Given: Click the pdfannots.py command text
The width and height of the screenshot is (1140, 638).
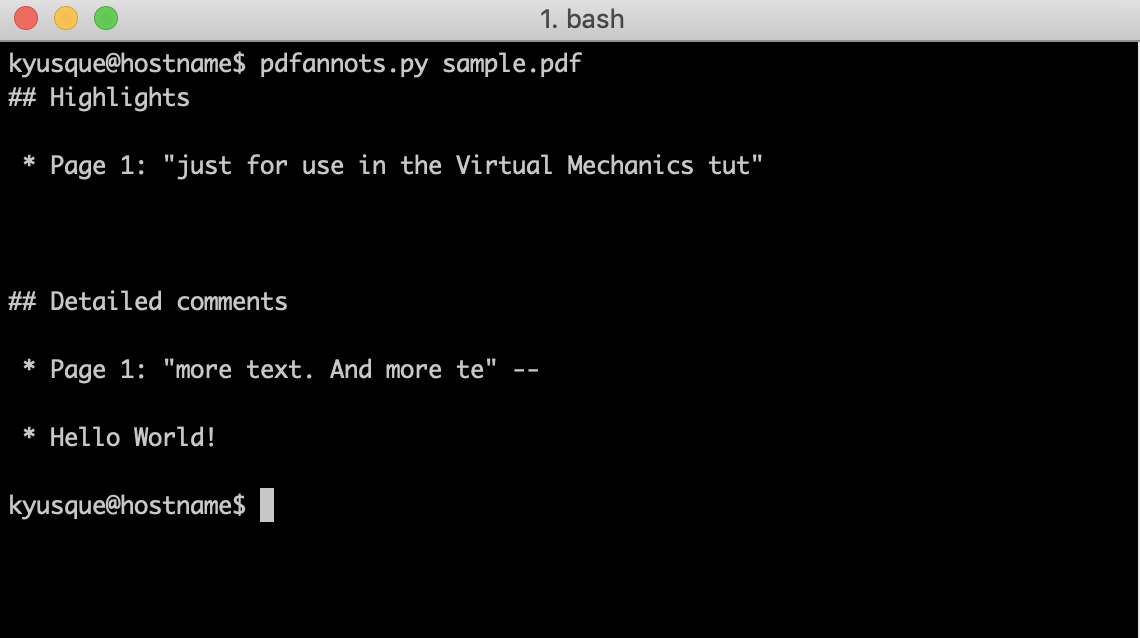Looking at the screenshot, I should coord(344,64).
